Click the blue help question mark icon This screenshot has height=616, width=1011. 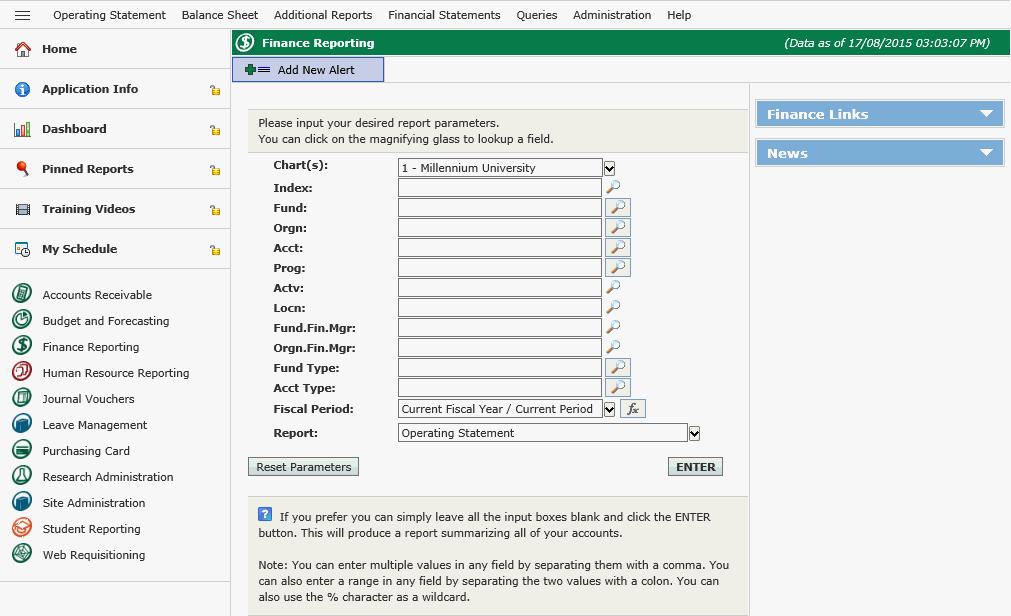265,515
